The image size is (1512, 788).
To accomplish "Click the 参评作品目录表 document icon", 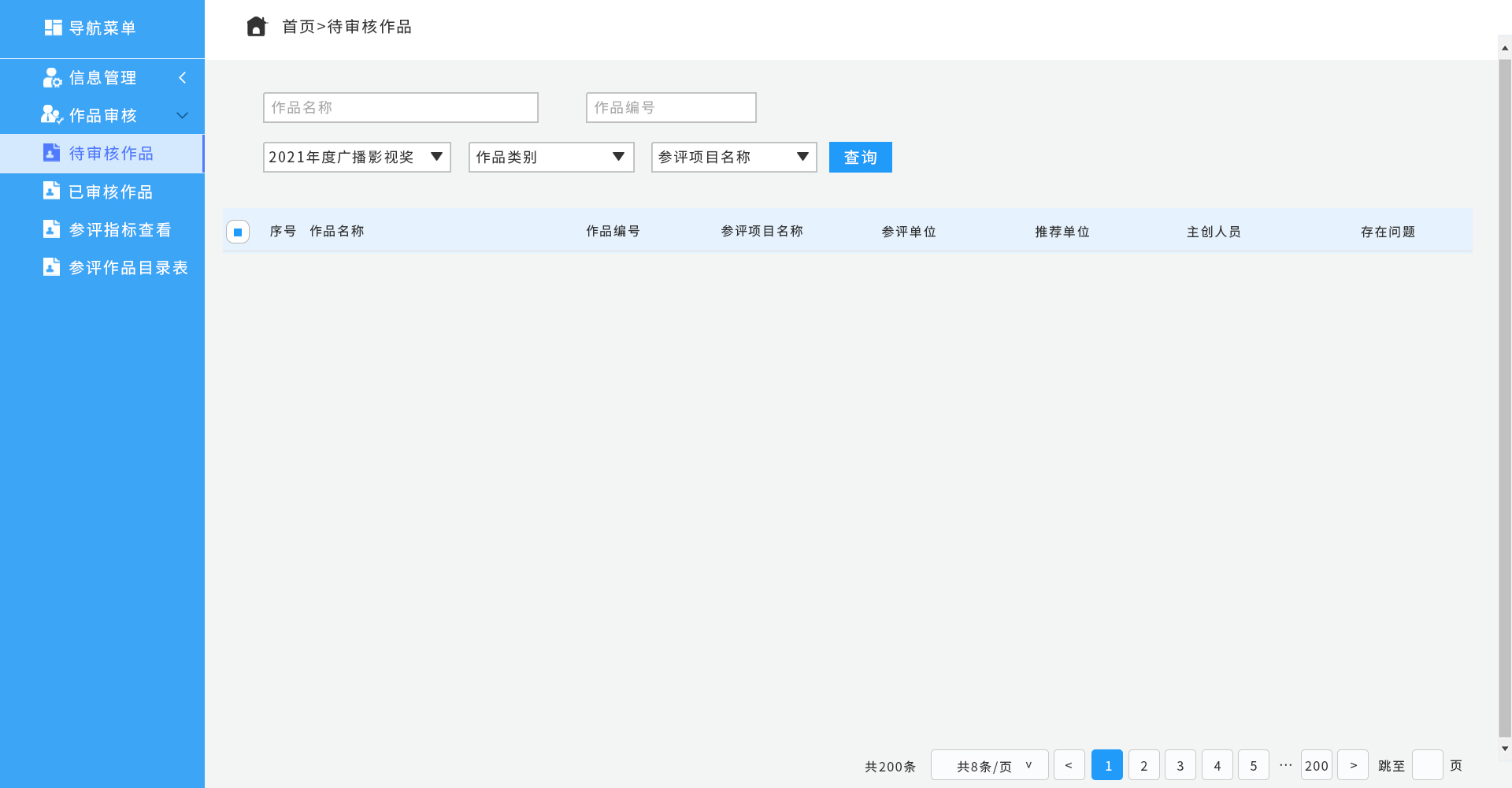I will (x=51, y=267).
